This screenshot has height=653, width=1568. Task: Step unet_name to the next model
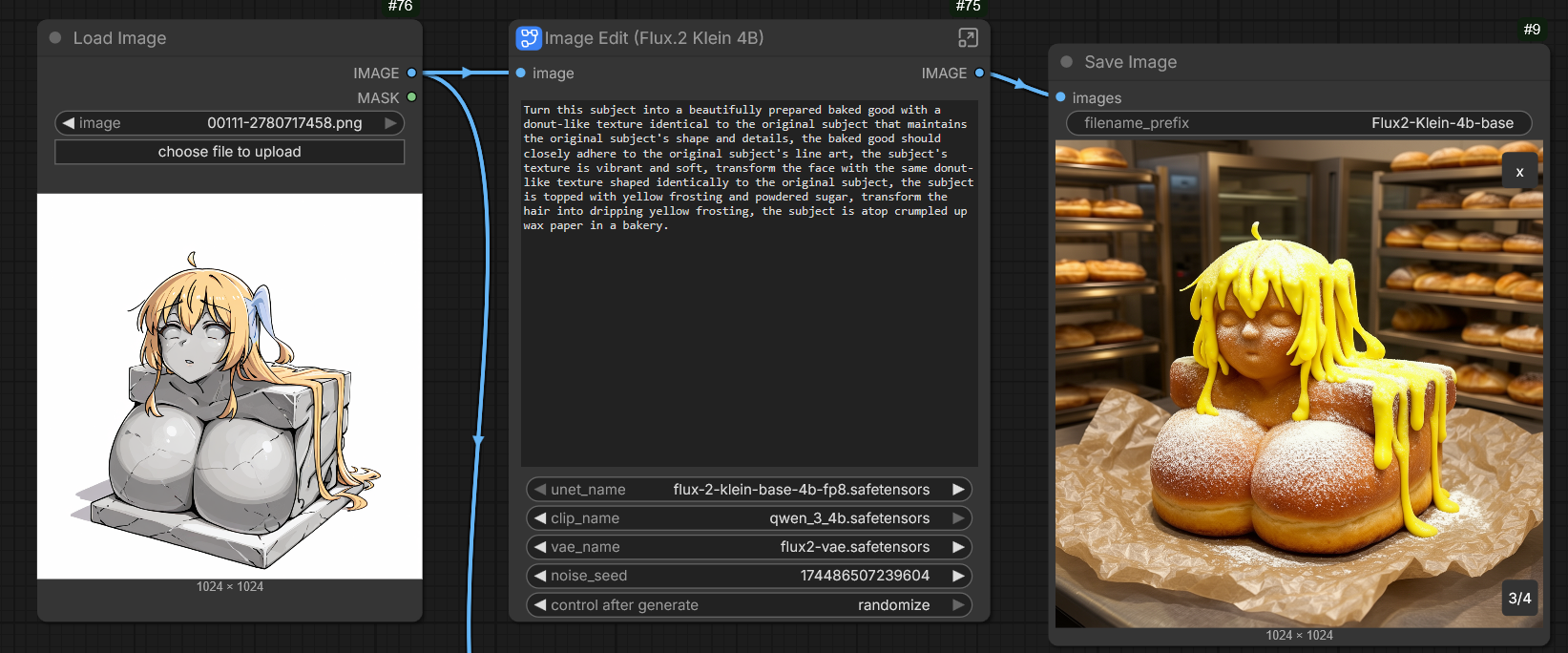[958, 490]
